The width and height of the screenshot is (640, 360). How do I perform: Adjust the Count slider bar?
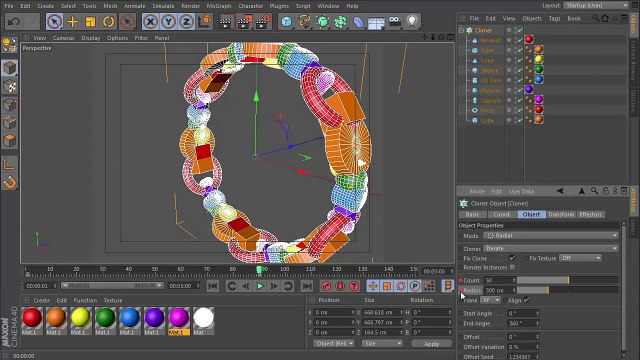click(567, 280)
